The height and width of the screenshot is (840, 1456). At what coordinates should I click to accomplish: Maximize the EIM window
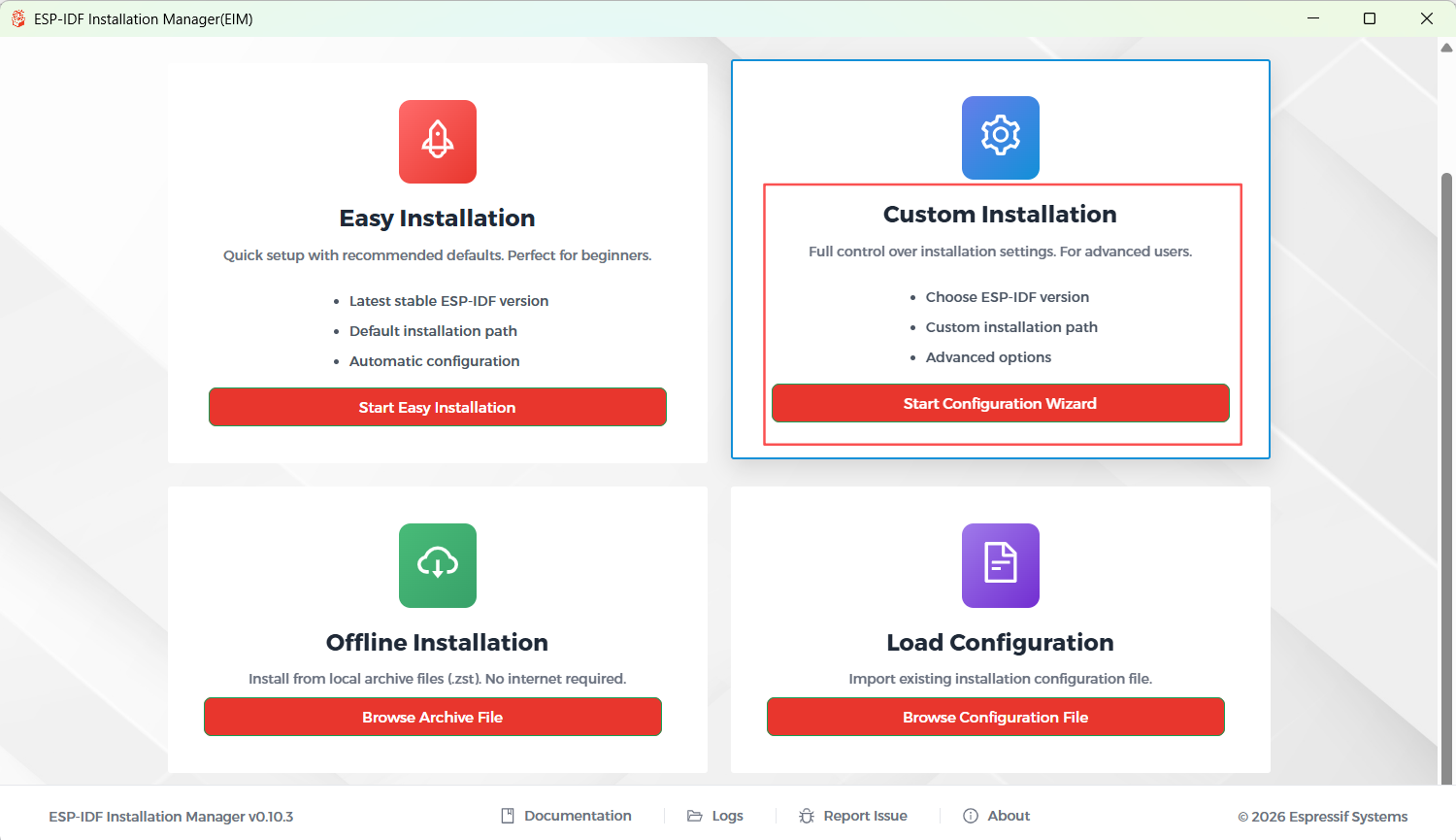pos(1370,18)
